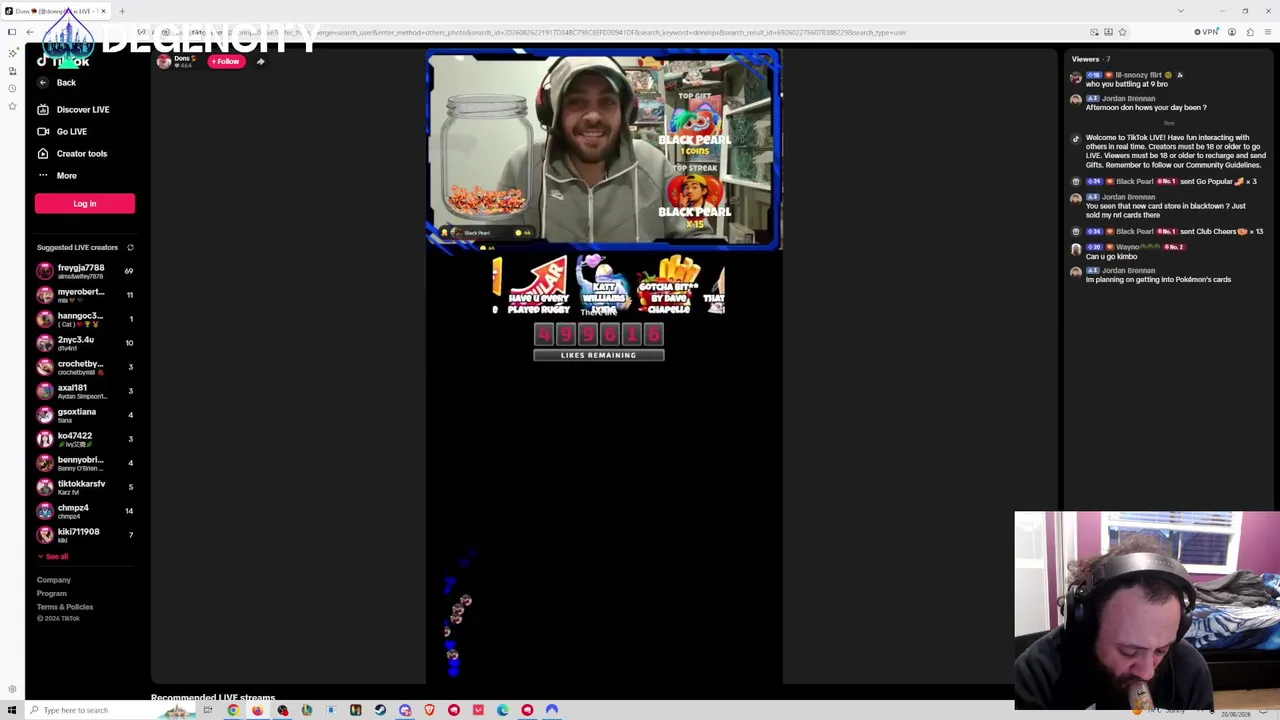The image size is (1280, 720).
Task: Select suggested creator ko47422
Action: [85, 439]
